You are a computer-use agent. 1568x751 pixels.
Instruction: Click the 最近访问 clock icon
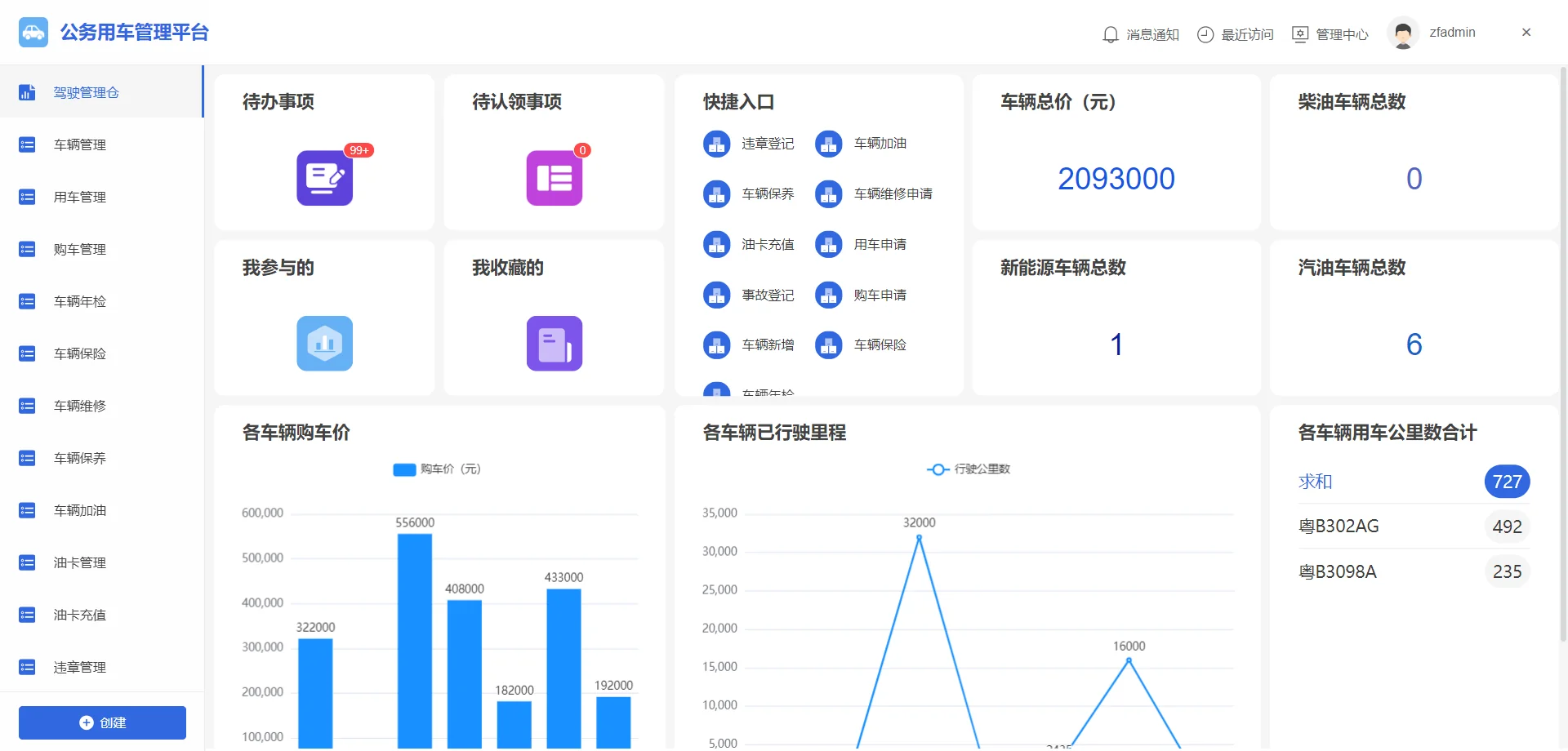(1205, 34)
